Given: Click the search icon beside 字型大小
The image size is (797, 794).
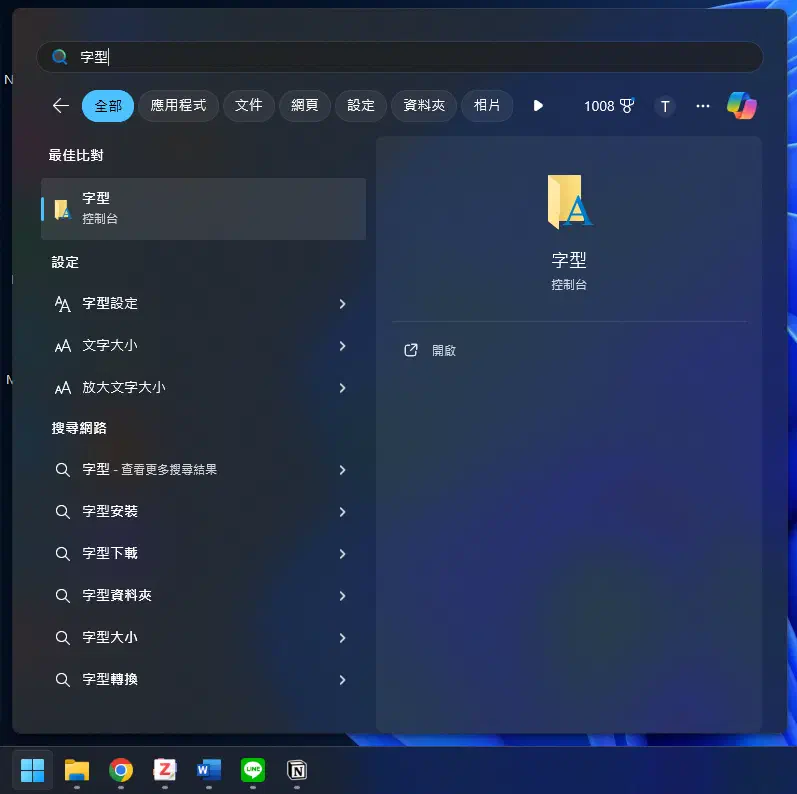Looking at the screenshot, I should point(63,638).
